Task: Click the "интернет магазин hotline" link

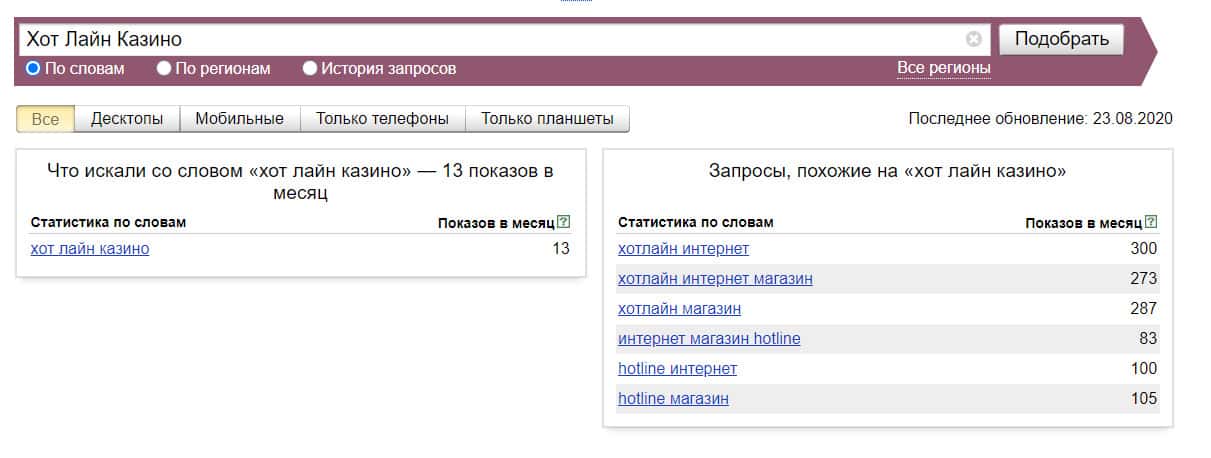Action: (709, 339)
